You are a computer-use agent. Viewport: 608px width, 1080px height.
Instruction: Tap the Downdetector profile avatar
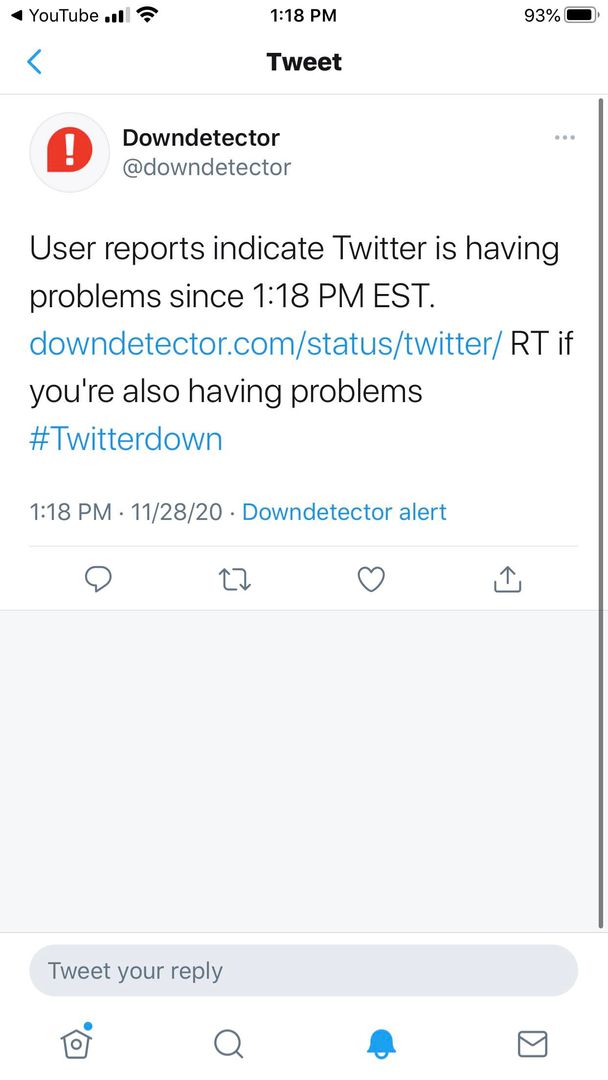point(69,152)
